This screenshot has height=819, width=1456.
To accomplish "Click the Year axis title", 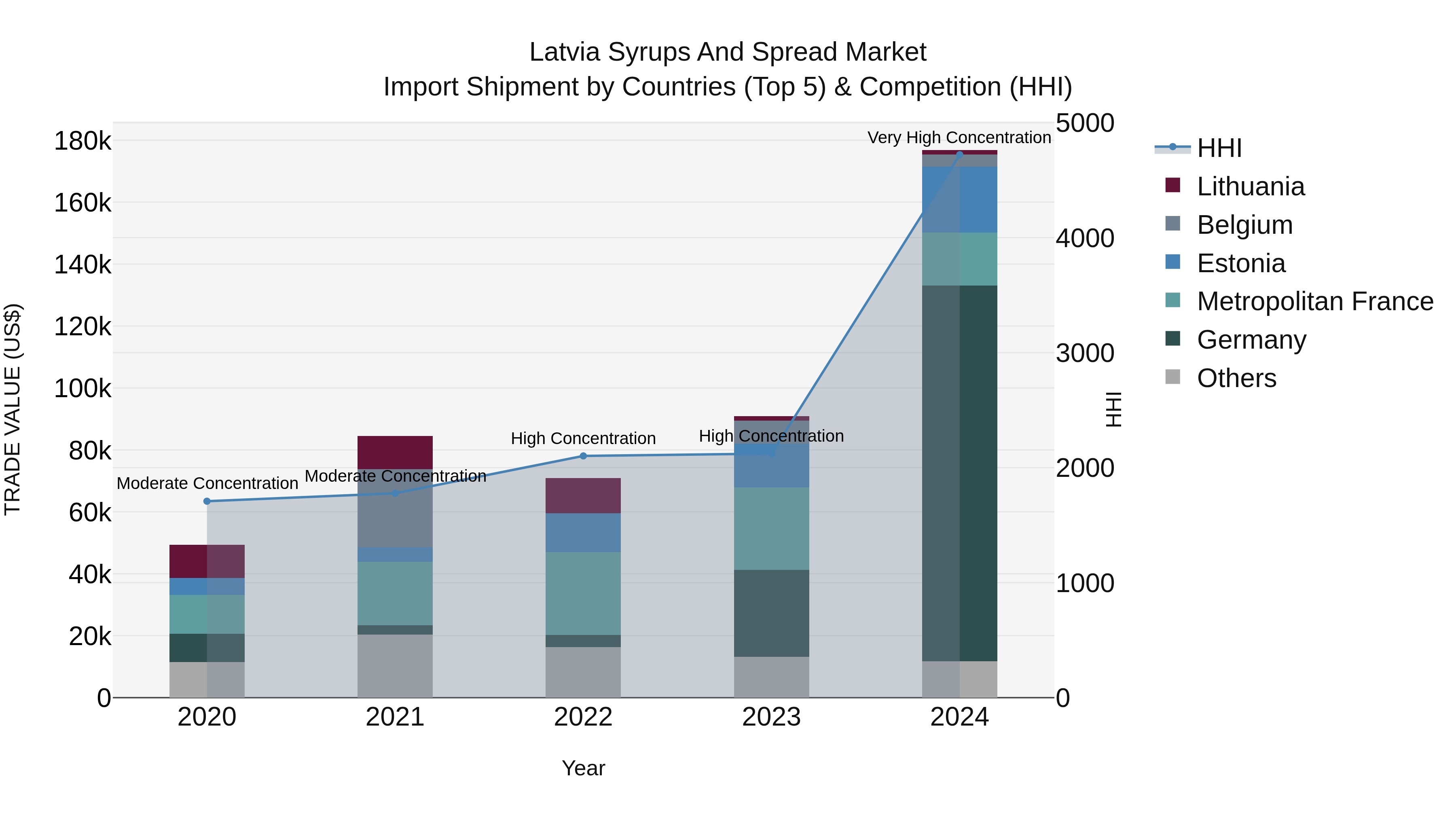I will pyautogui.click(x=583, y=768).
